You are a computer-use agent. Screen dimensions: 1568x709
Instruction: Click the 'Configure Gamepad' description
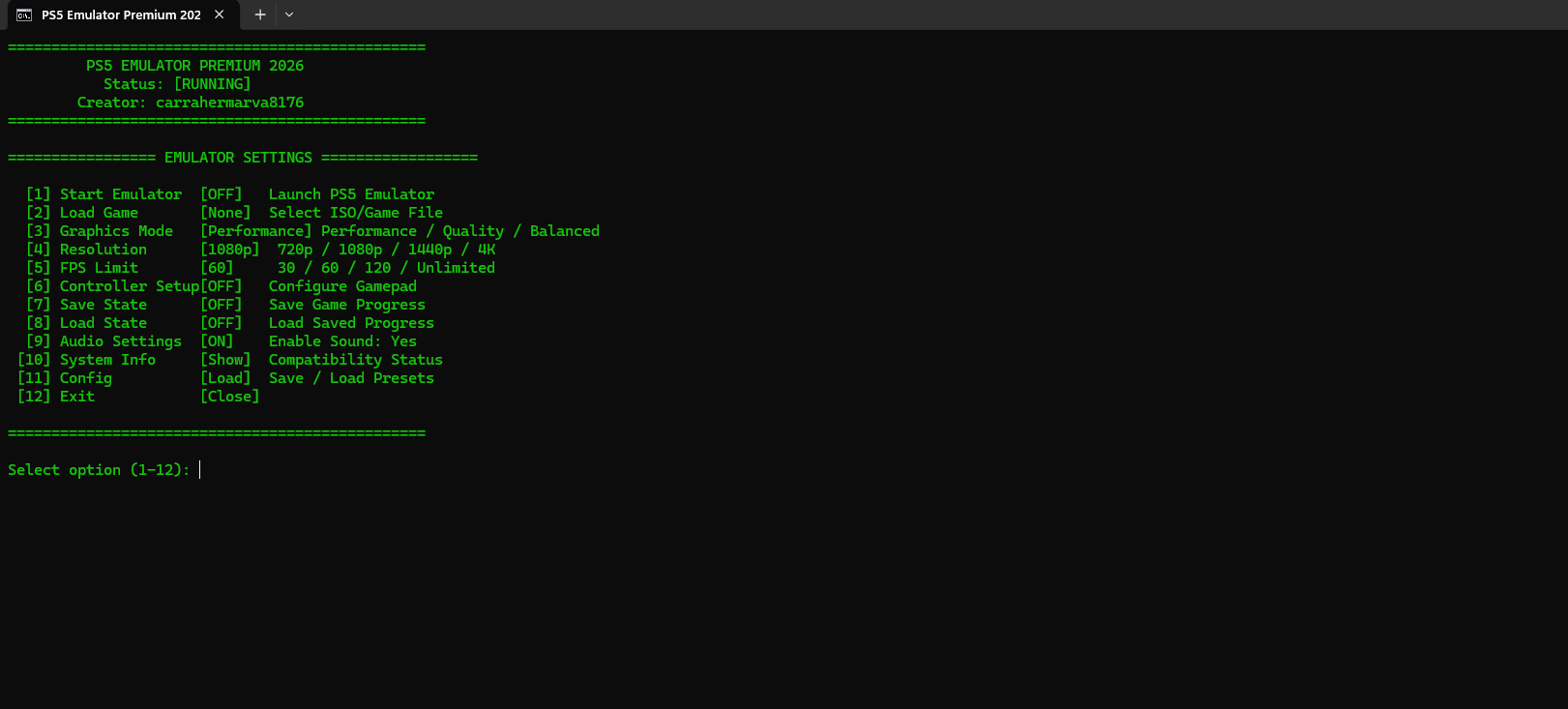(x=343, y=286)
